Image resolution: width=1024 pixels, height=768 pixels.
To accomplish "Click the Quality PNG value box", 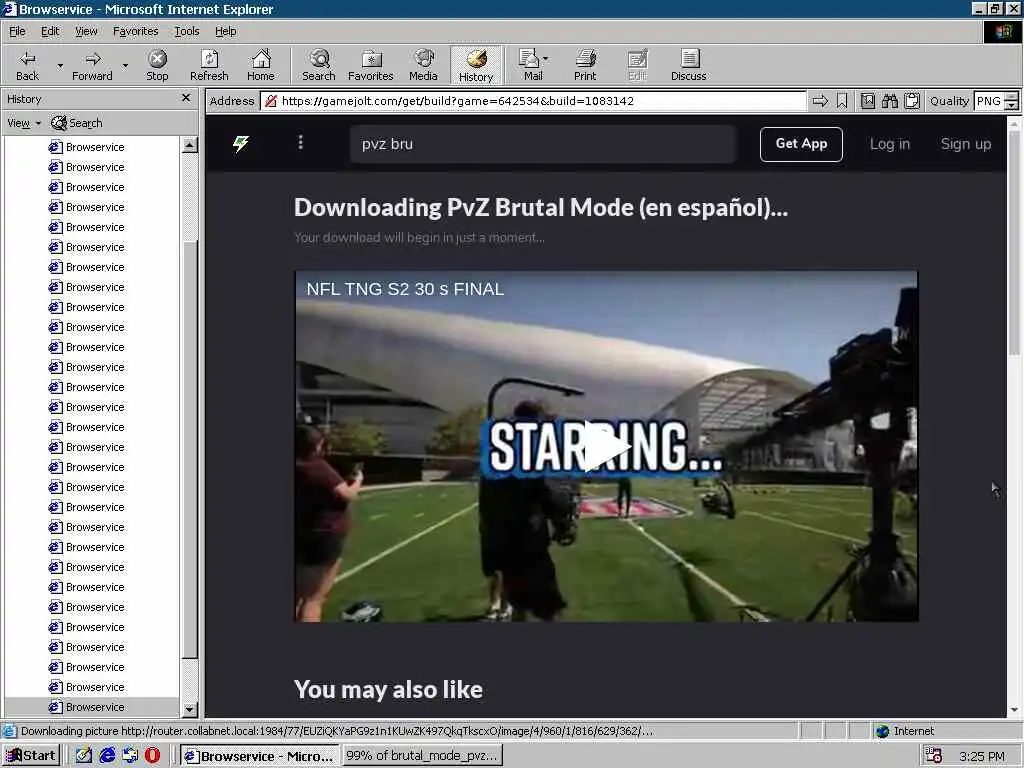I will 989,101.
